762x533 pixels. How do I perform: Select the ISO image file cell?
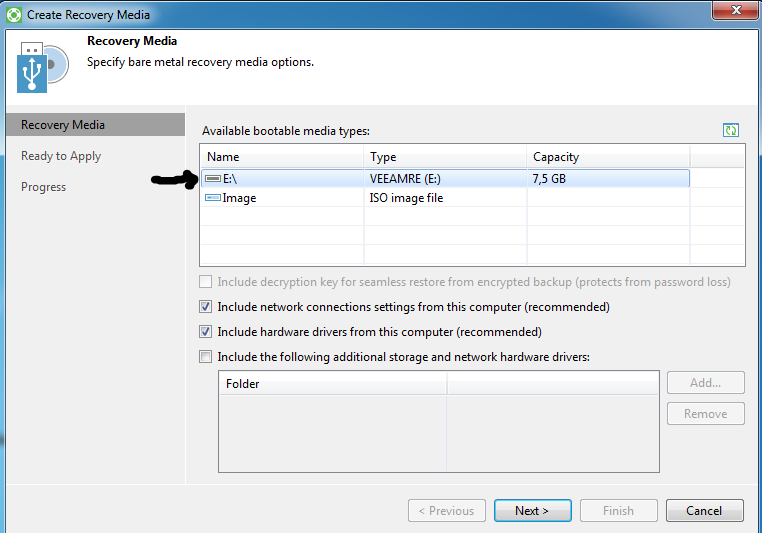pos(406,198)
